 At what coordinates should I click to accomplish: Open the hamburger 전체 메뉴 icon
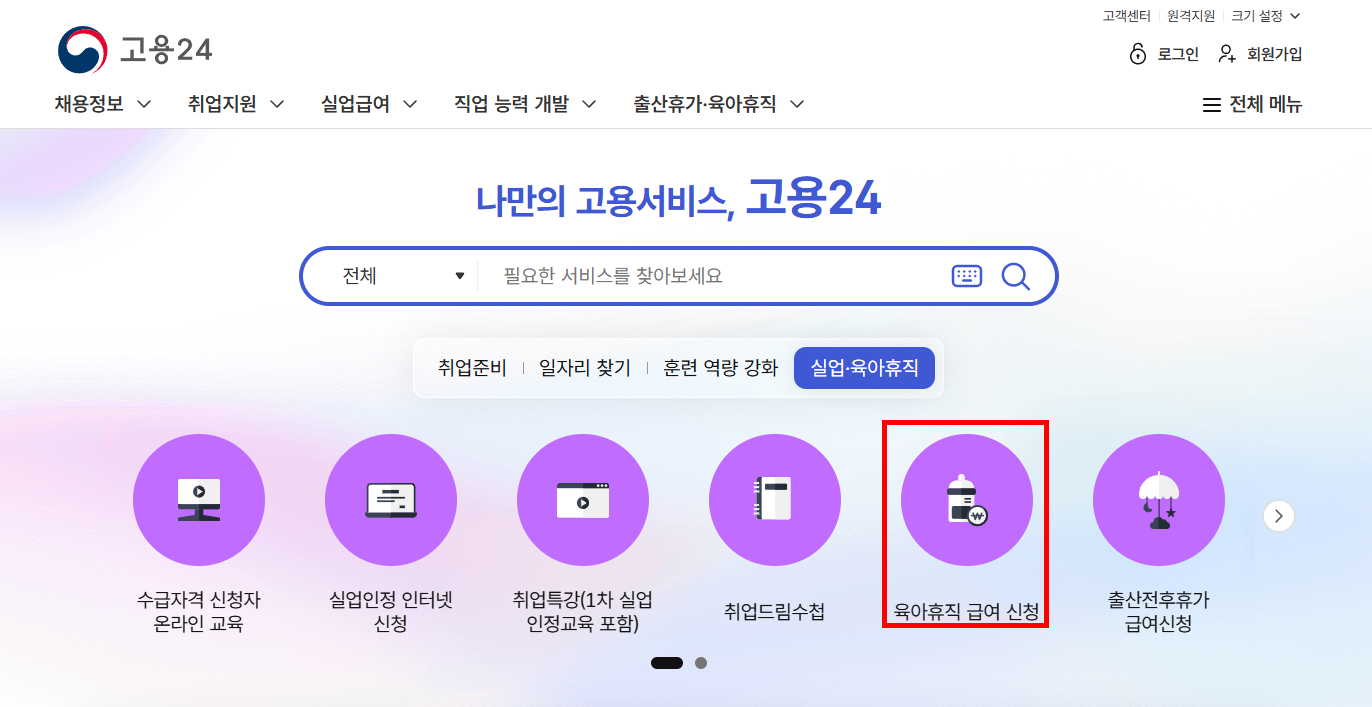[1211, 105]
